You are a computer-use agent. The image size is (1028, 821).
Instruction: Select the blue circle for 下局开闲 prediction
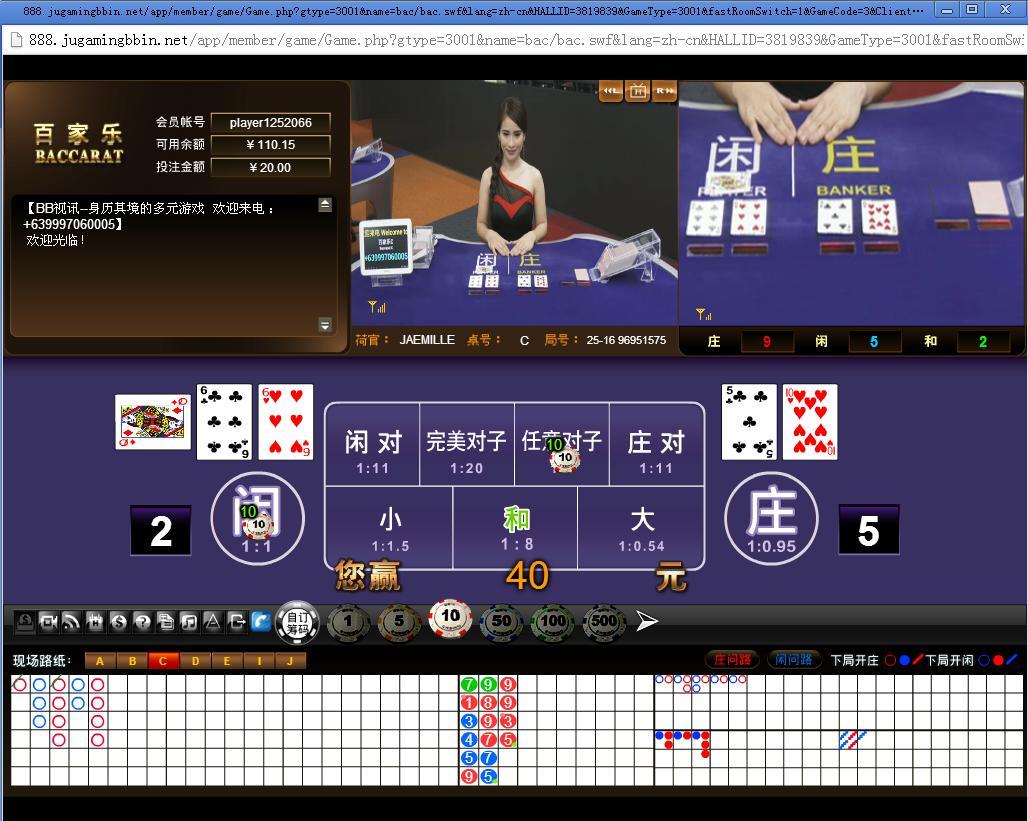click(982, 658)
